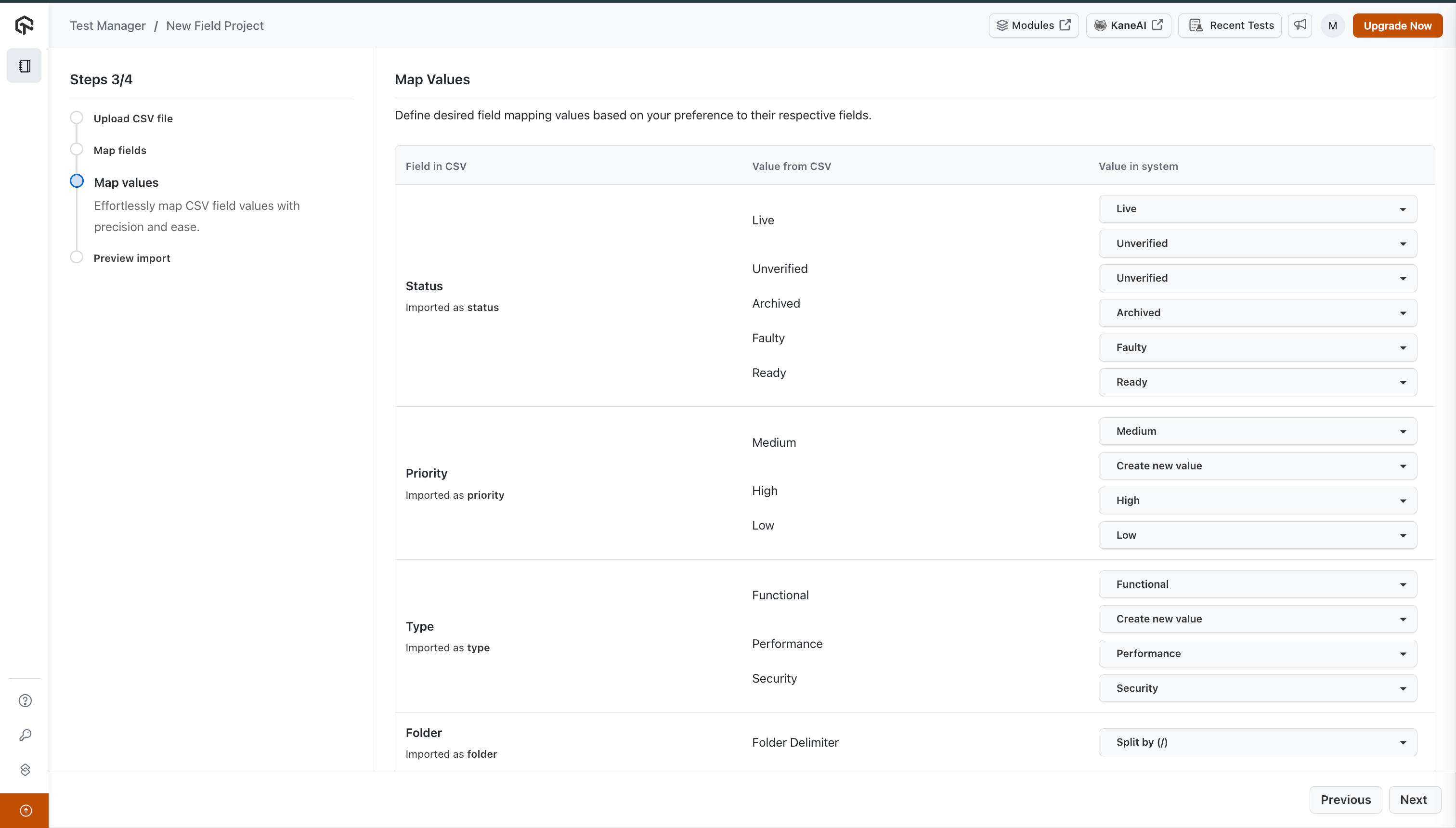Click the Next button

point(1413,800)
